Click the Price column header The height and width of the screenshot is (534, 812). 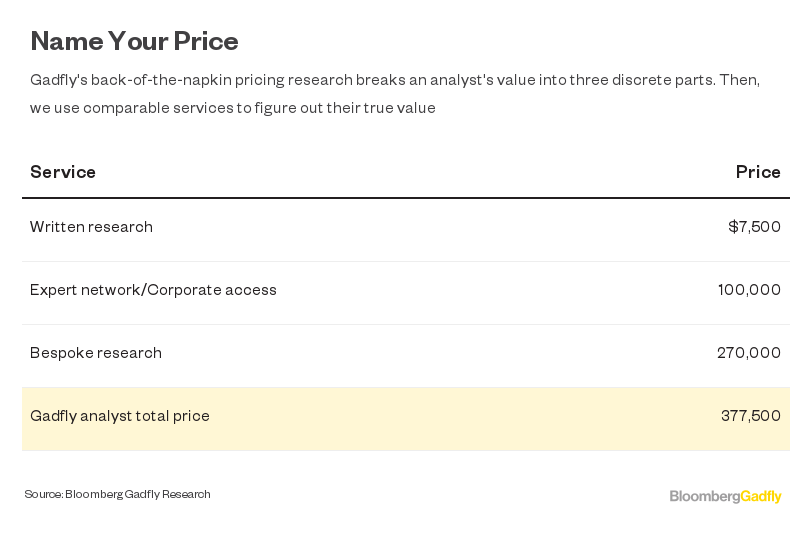(x=757, y=172)
